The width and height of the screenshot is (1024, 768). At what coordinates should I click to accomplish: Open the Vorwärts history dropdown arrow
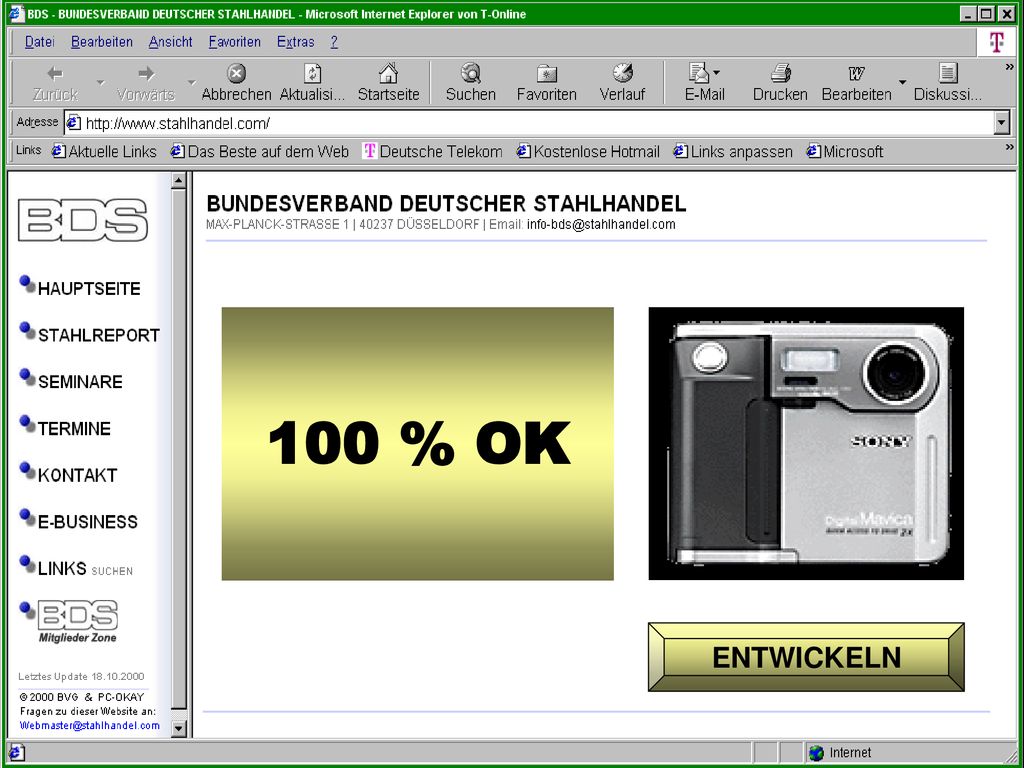[x=191, y=82]
